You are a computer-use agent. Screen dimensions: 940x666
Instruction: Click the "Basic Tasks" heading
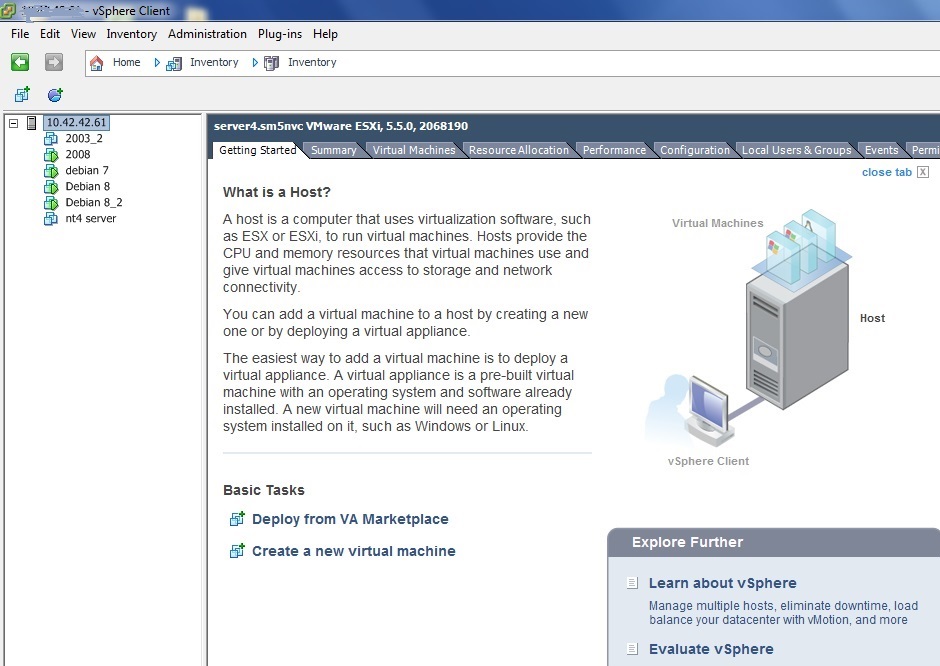(x=264, y=490)
